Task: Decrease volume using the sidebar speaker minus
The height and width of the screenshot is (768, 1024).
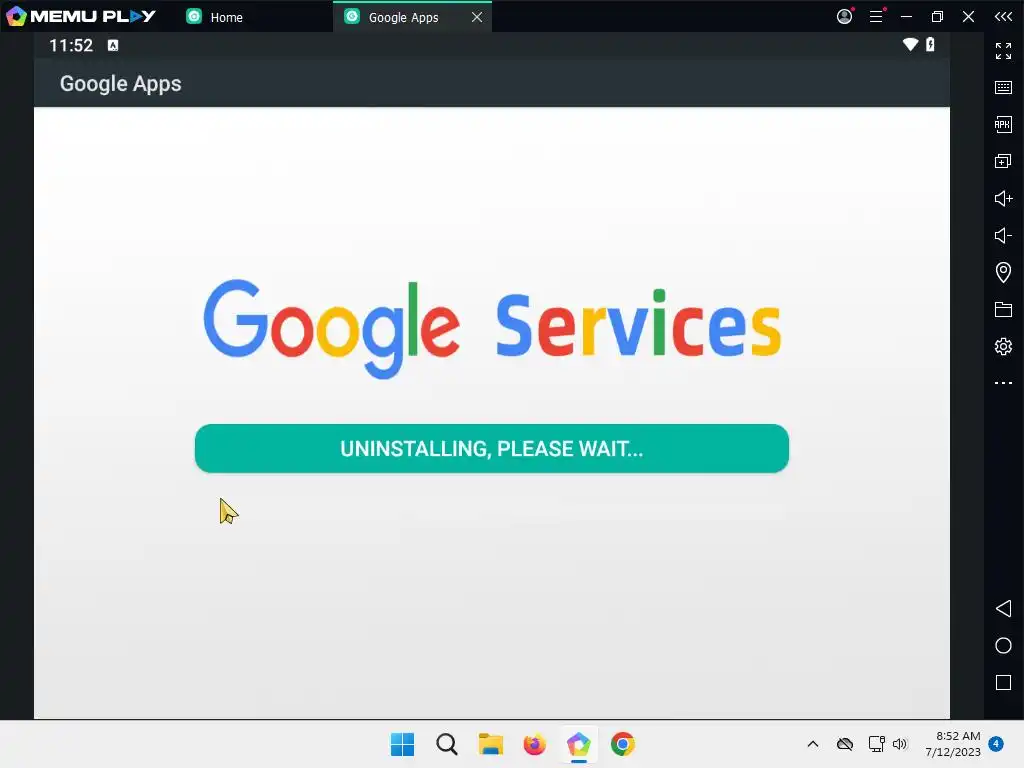Action: (1003, 235)
